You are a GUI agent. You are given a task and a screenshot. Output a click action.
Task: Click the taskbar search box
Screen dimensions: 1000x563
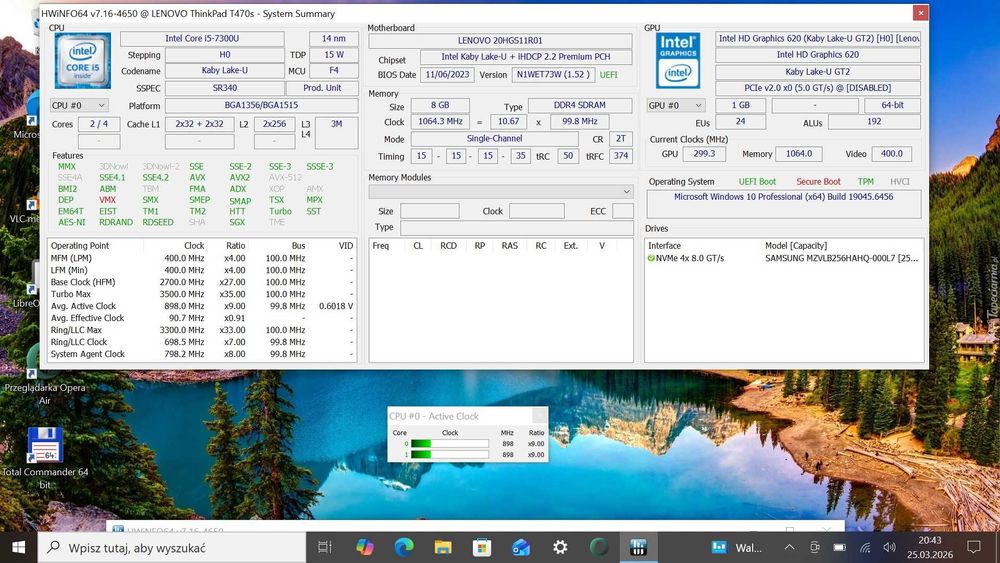click(172, 548)
